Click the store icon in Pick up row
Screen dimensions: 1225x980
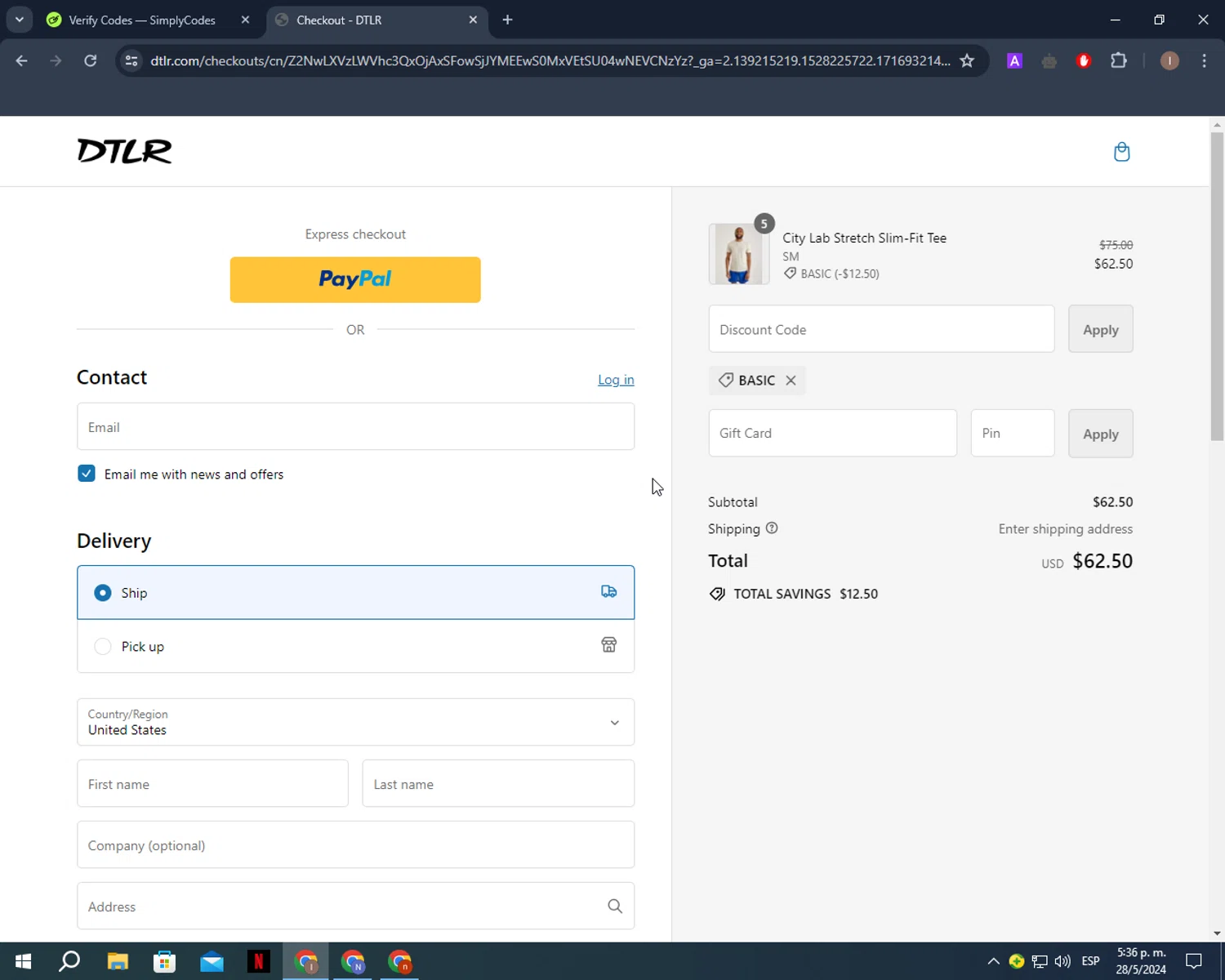click(609, 645)
